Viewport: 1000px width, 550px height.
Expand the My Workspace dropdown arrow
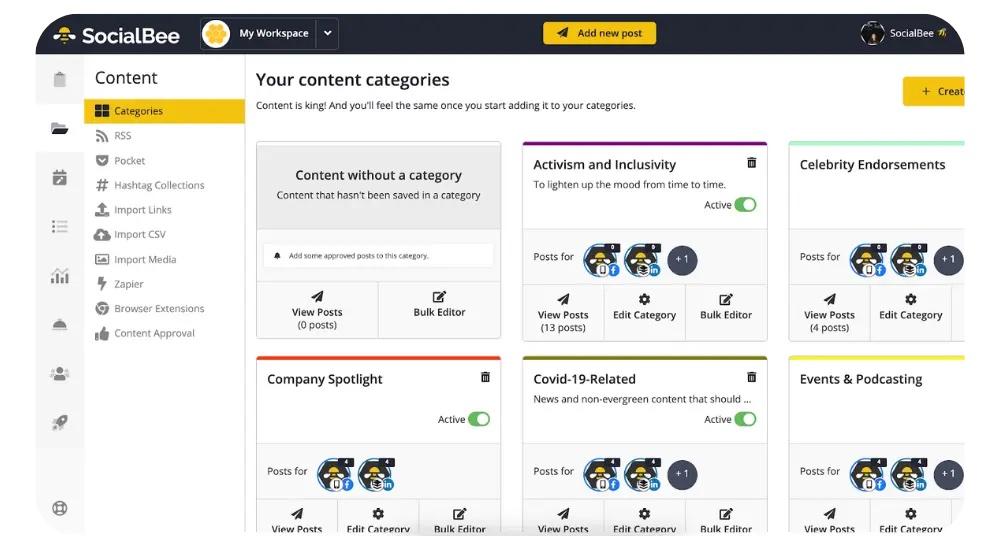327,34
